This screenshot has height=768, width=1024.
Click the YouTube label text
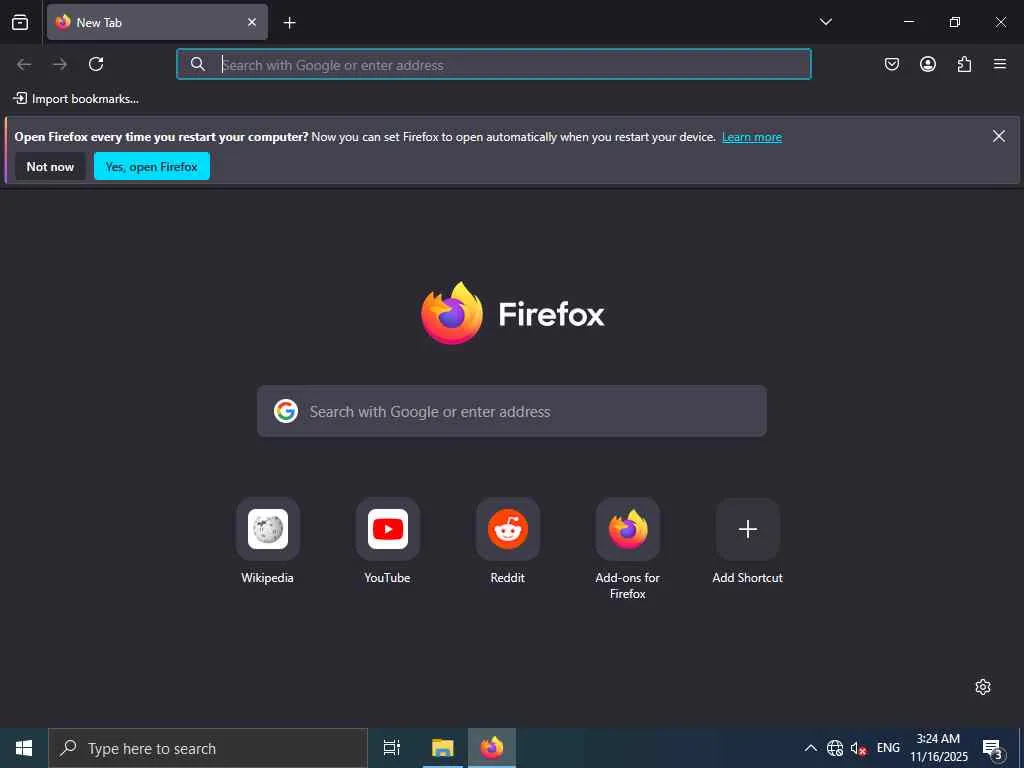click(x=387, y=578)
